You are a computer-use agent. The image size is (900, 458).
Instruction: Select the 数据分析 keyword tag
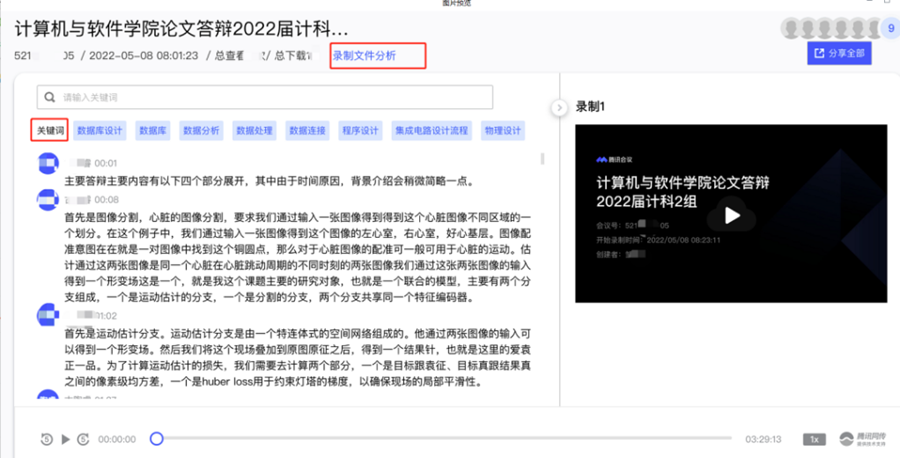[204, 130]
